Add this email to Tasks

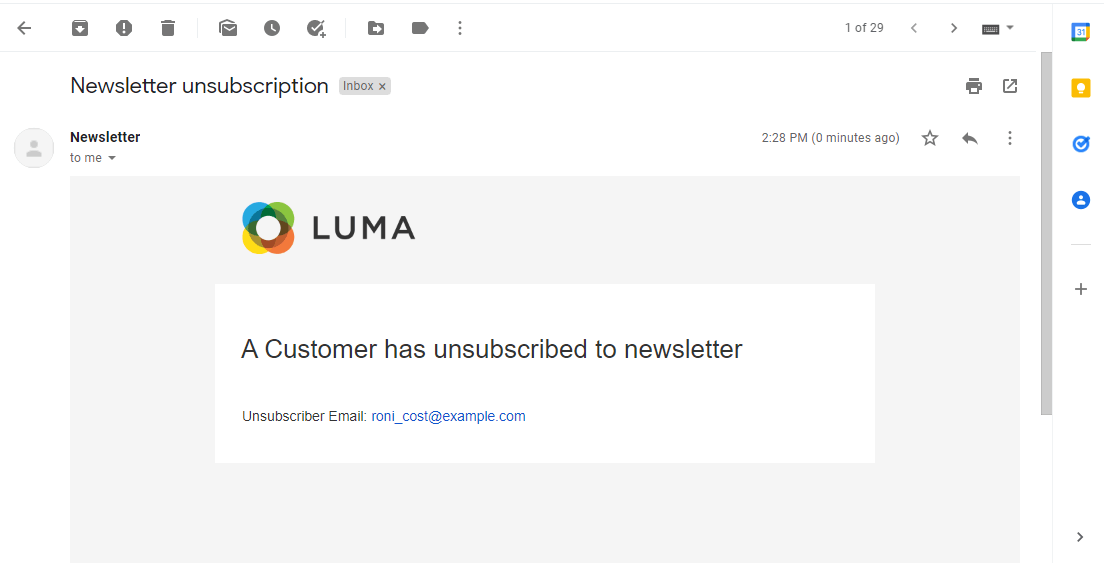(316, 28)
